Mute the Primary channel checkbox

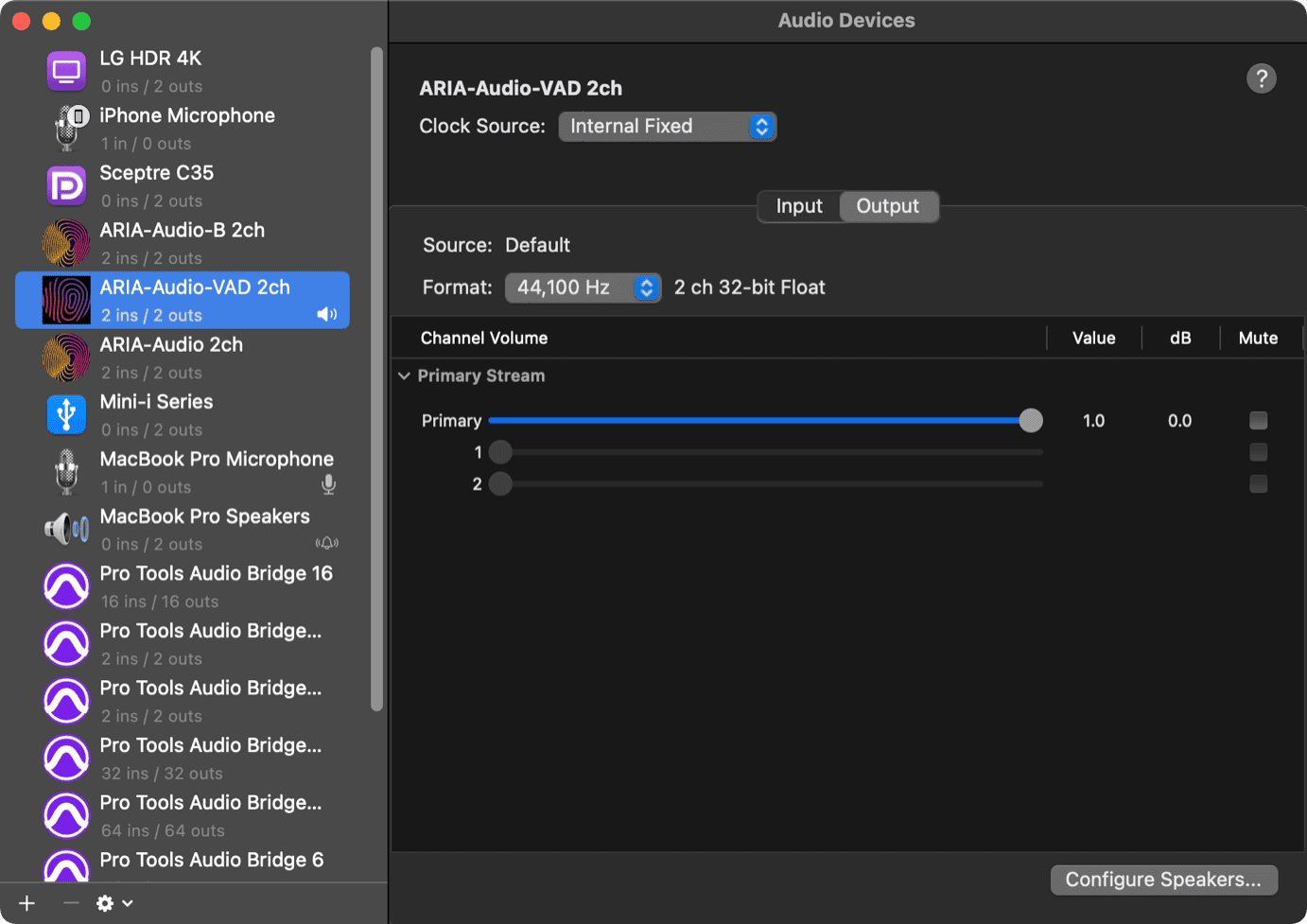click(1258, 421)
